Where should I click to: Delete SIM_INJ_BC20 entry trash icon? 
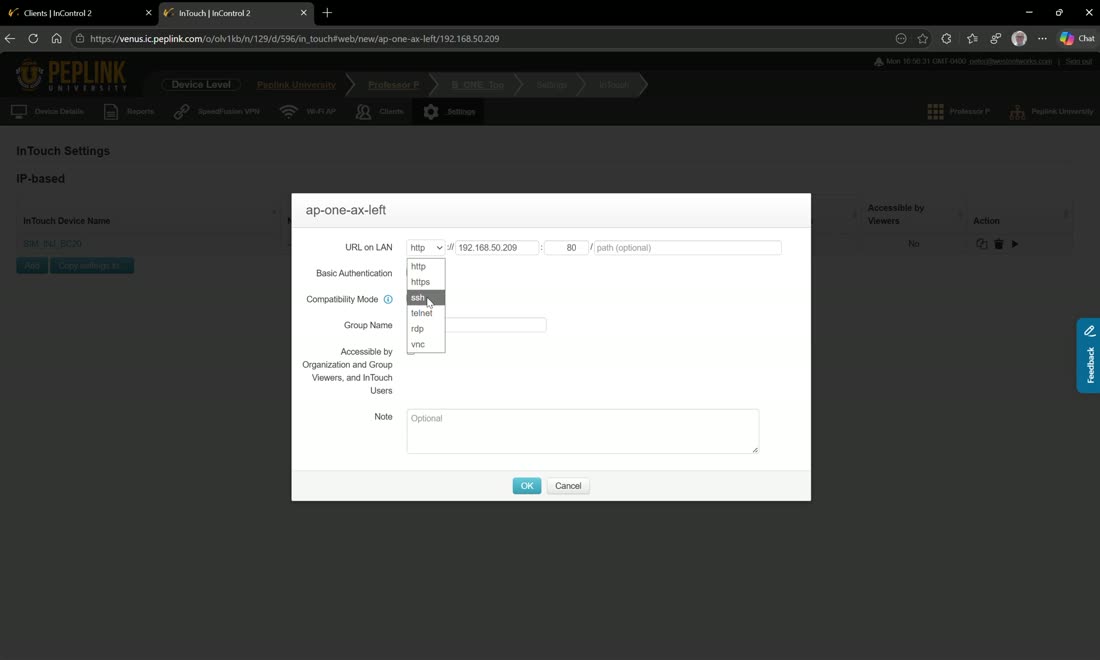click(998, 244)
